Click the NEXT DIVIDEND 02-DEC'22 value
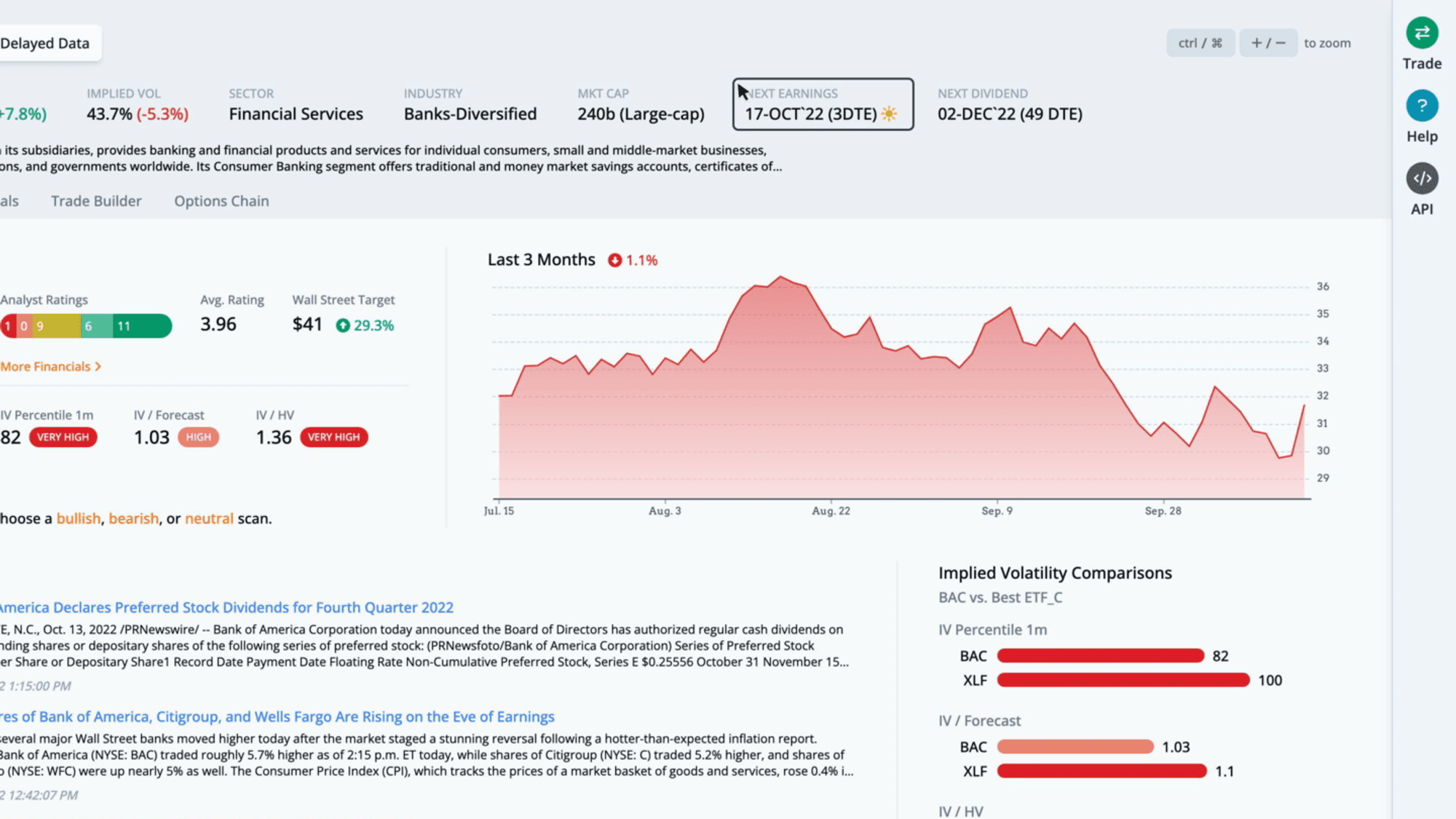This screenshot has width=1456, height=819. (1010, 114)
